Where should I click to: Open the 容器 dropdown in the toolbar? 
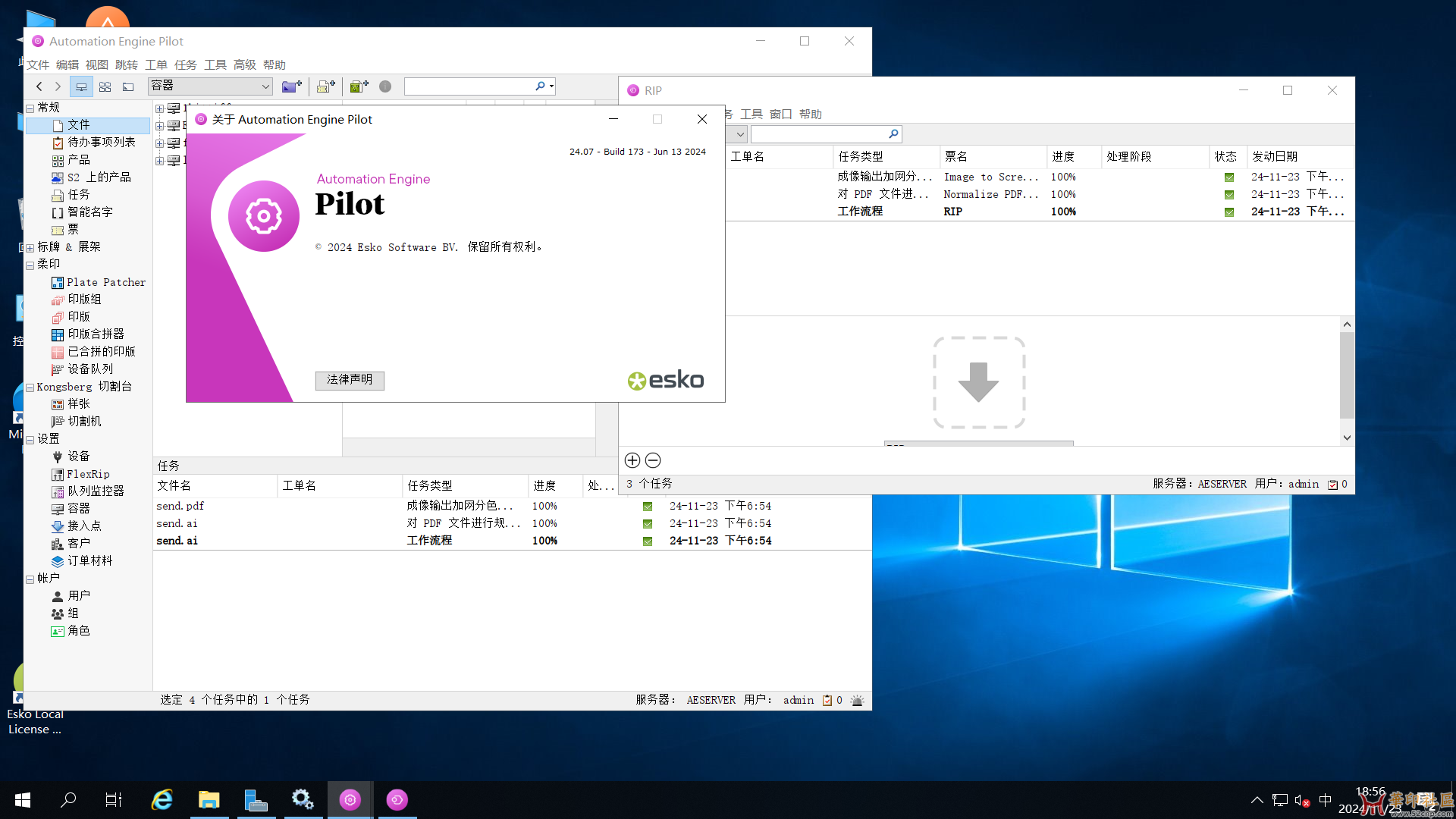pos(210,86)
